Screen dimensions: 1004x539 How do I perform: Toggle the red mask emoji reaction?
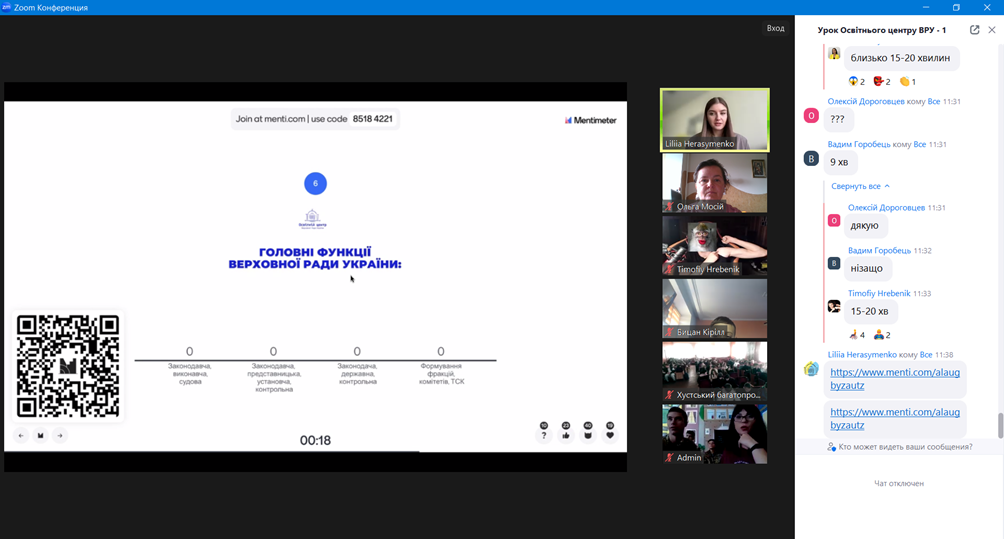pos(881,82)
